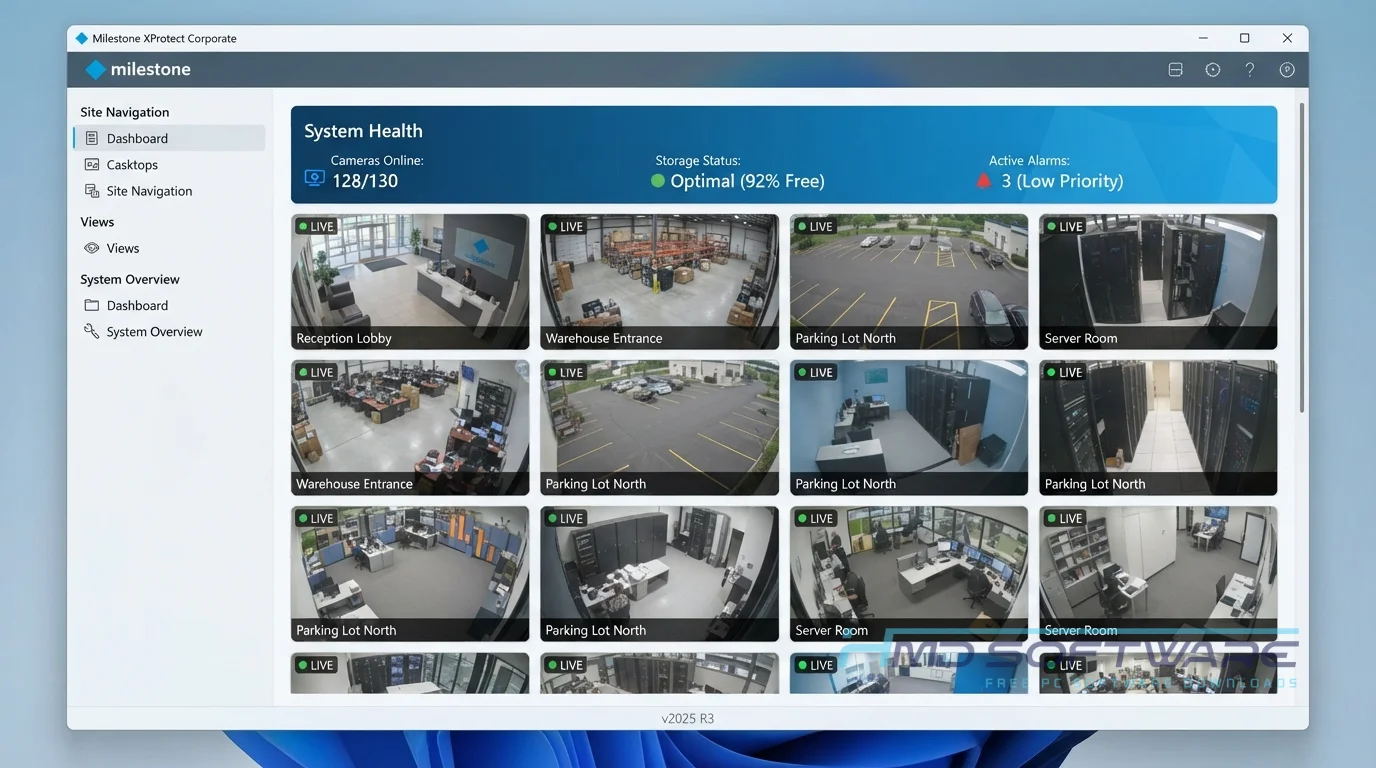Click the circular target icon in header
1376x768 pixels.
point(1213,70)
